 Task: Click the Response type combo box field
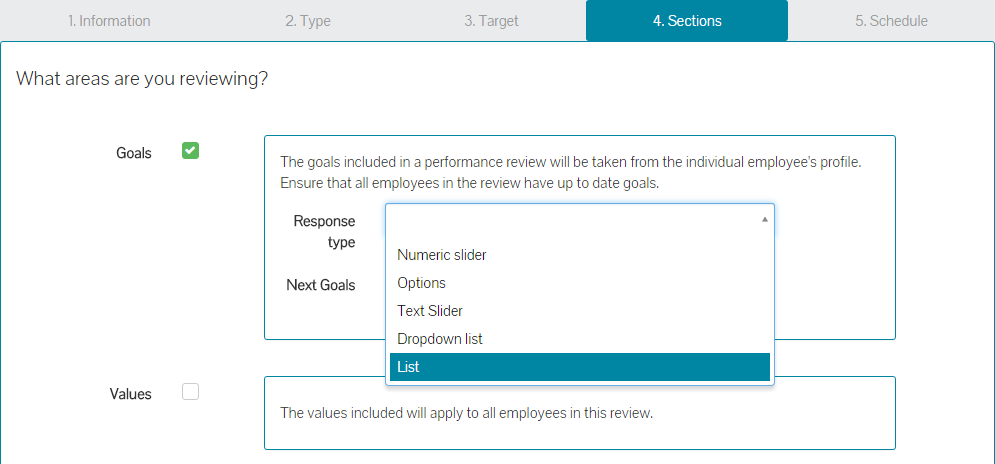[x=570, y=219]
